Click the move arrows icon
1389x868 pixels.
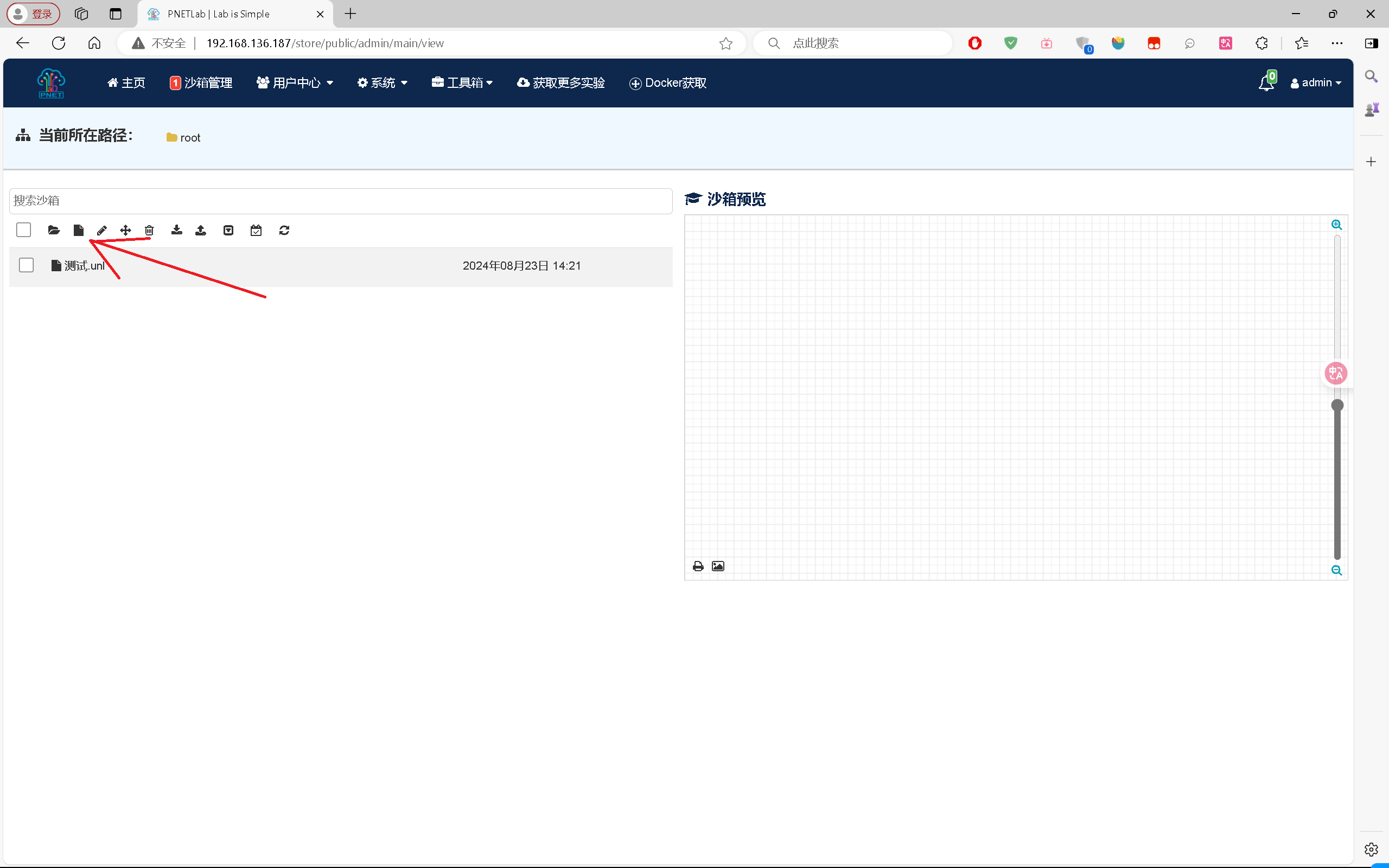[x=126, y=230]
